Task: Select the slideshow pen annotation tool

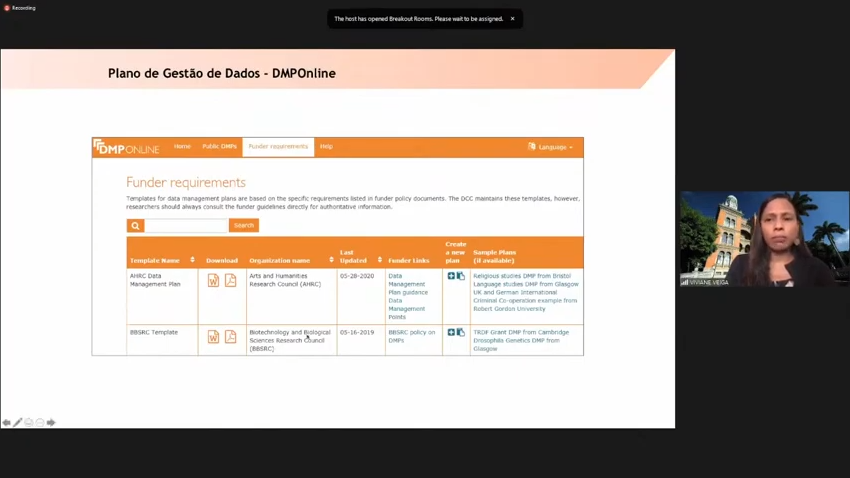Action: [x=17, y=423]
